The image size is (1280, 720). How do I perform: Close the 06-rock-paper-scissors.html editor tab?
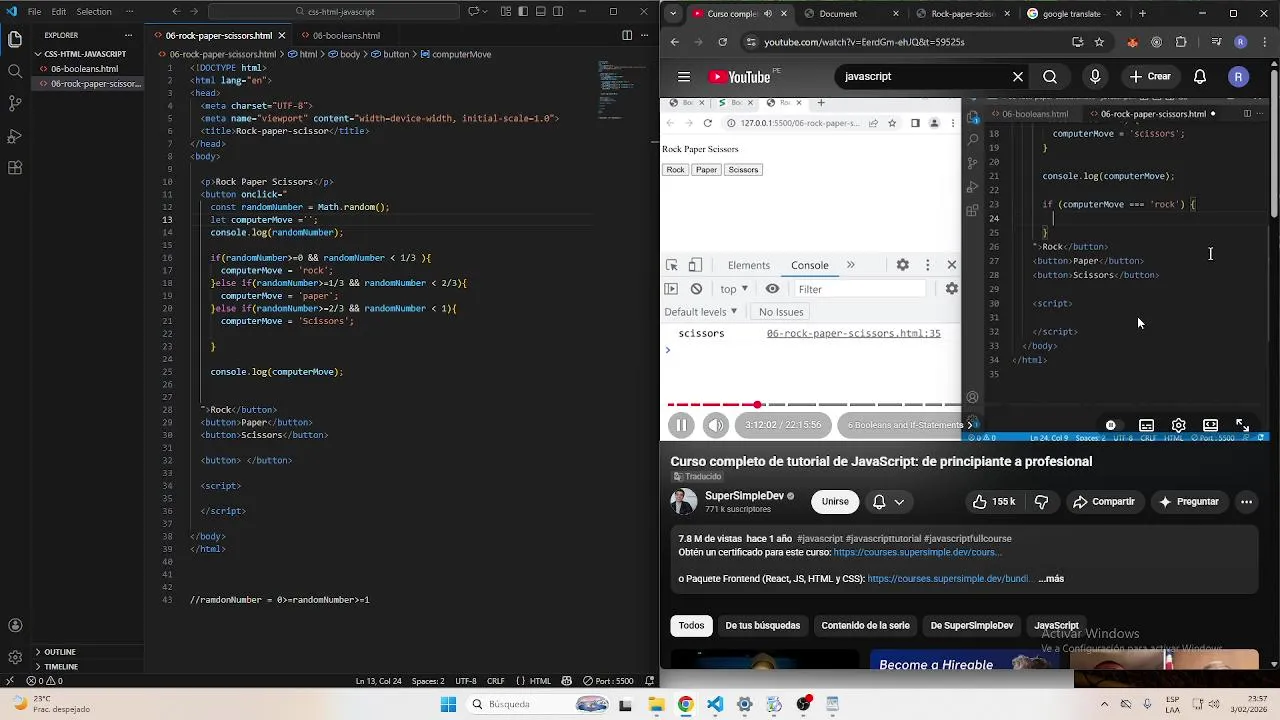click(282, 35)
